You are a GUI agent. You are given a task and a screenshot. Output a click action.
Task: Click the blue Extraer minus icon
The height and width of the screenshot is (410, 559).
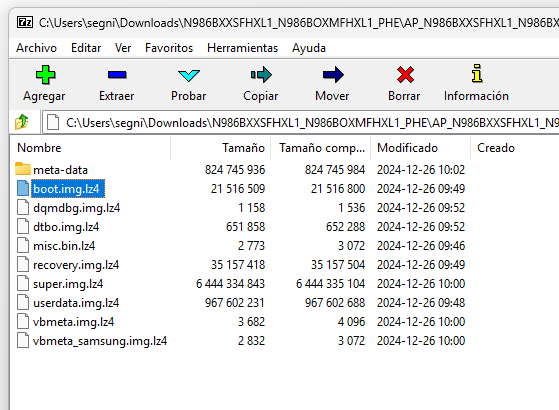(x=117, y=75)
